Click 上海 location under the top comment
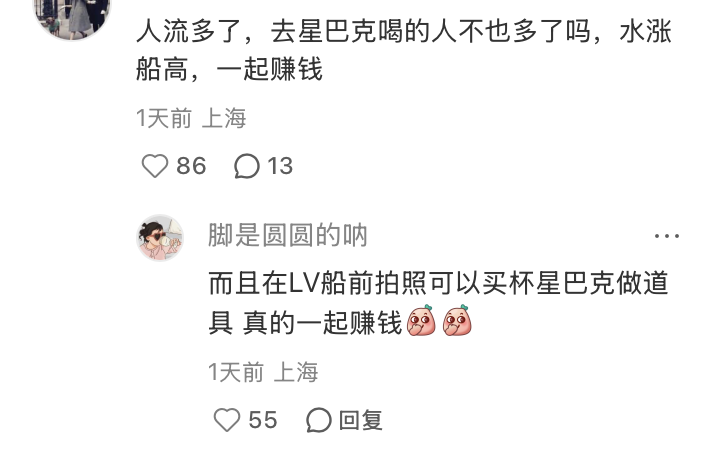The width and height of the screenshot is (712, 460). [x=223, y=118]
